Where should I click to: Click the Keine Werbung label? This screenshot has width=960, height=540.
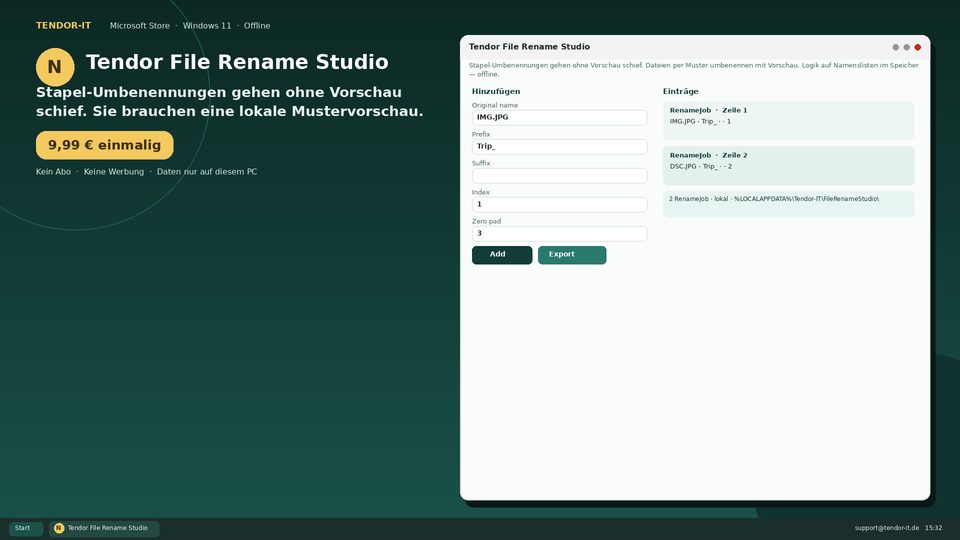tap(114, 172)
